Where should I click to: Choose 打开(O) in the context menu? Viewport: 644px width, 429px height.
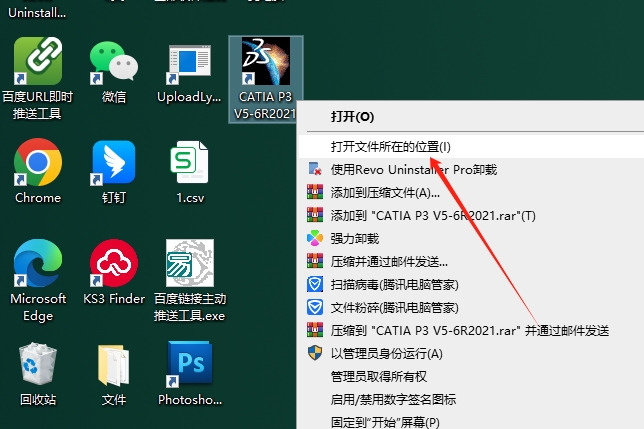click(x=352, y=117)
